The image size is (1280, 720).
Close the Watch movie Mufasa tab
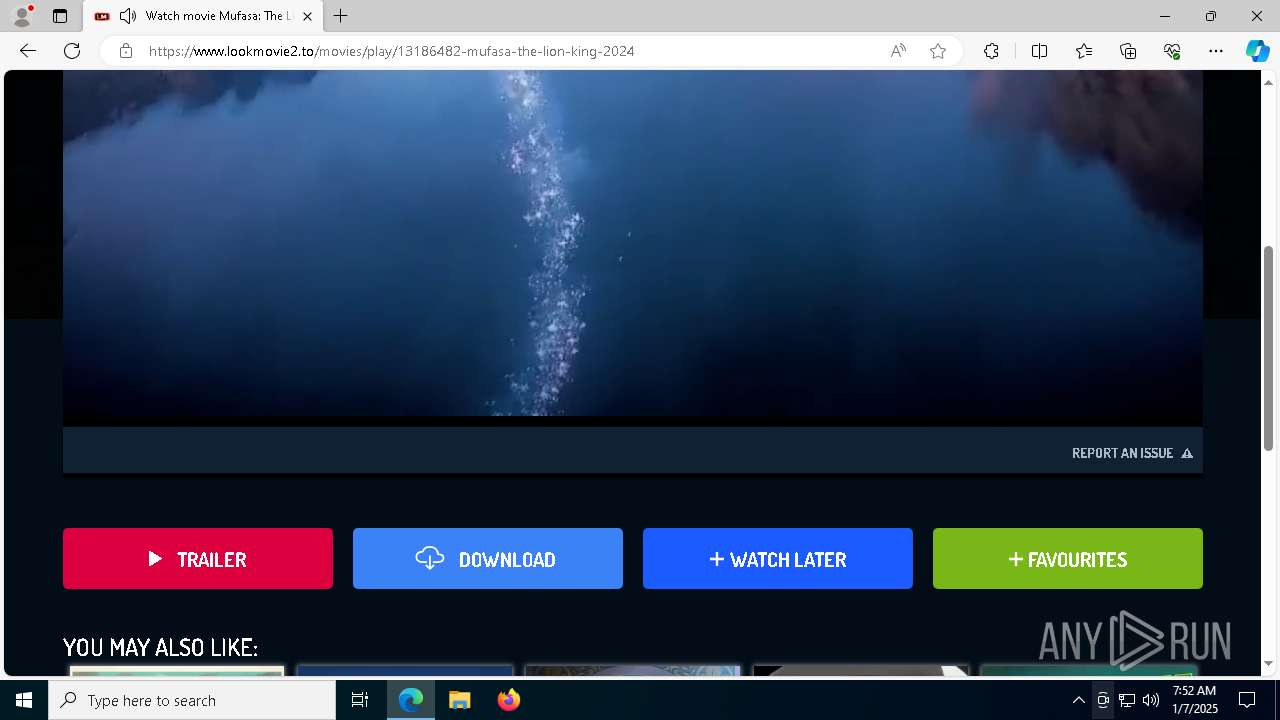tap(307, 16)
